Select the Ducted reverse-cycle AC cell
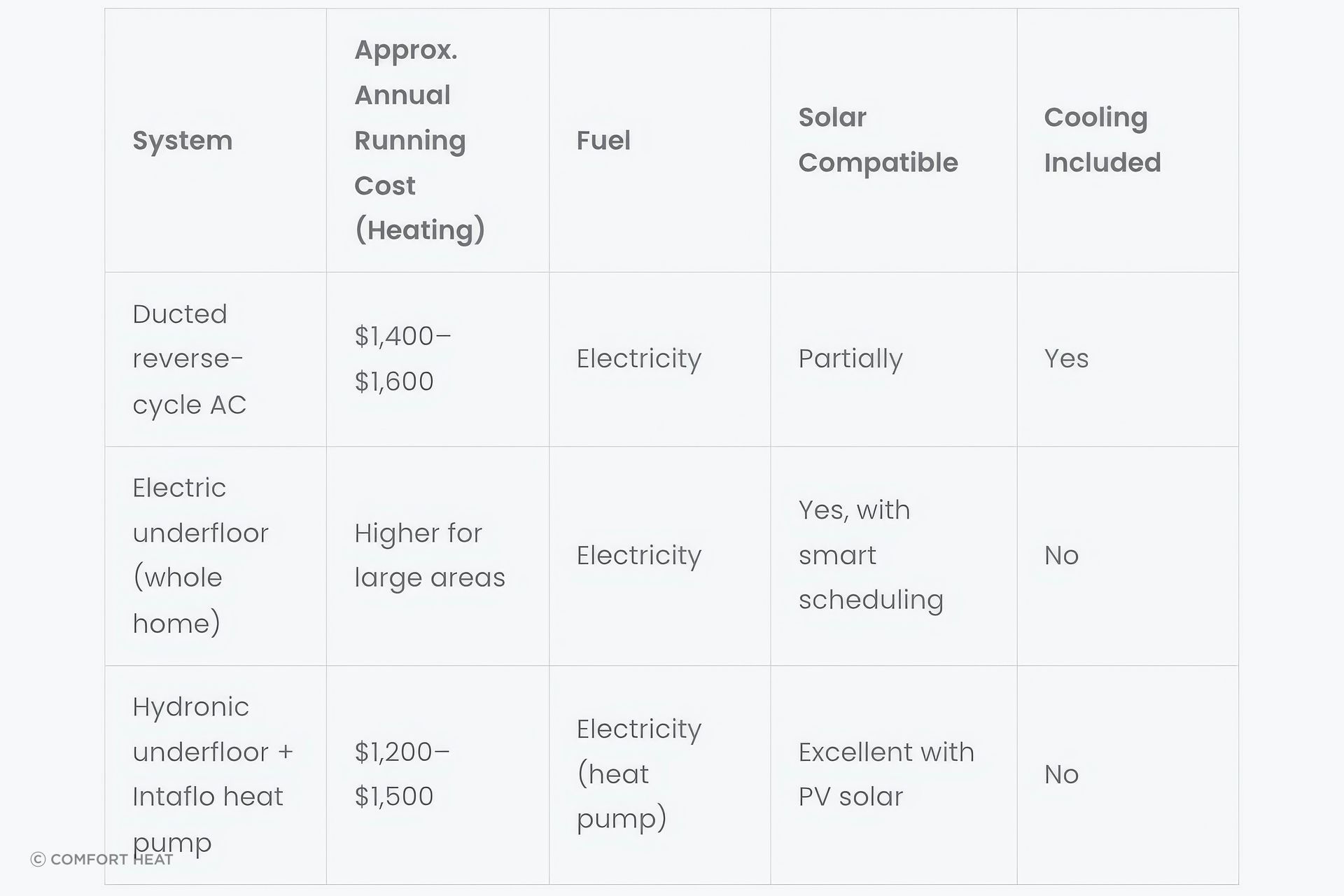Viewport: 1344px width, 896px height. click(x=216, y=359)
